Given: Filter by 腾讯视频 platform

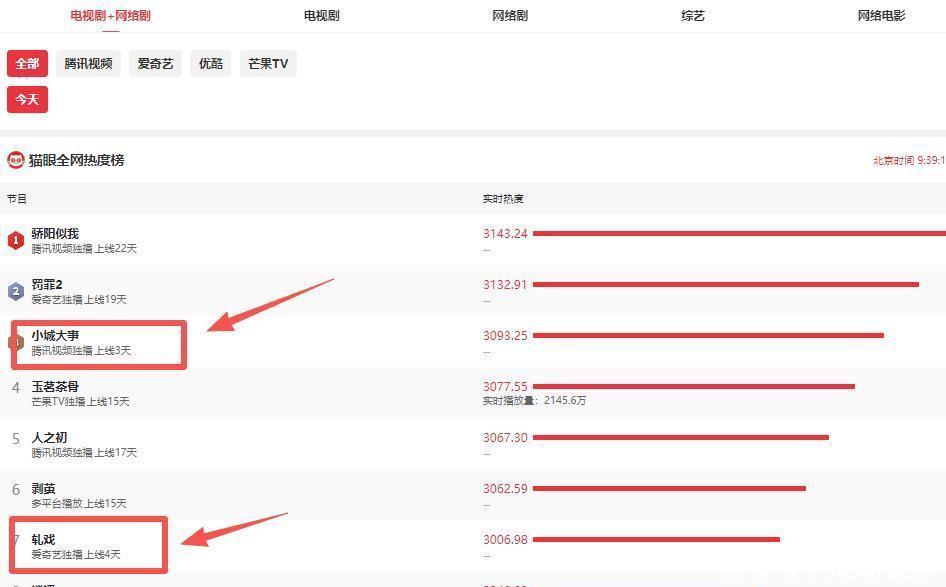Looking at the screenshot, I should coord(88,64).
